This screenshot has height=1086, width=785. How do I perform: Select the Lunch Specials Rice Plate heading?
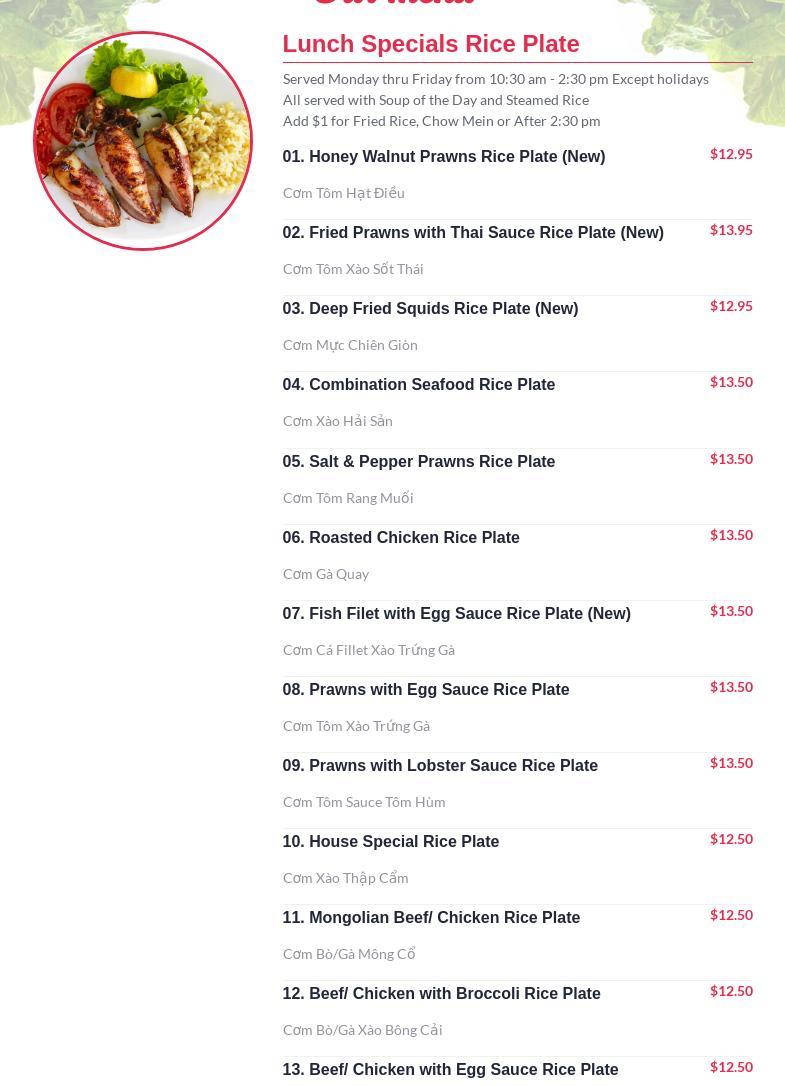[431, 44]
